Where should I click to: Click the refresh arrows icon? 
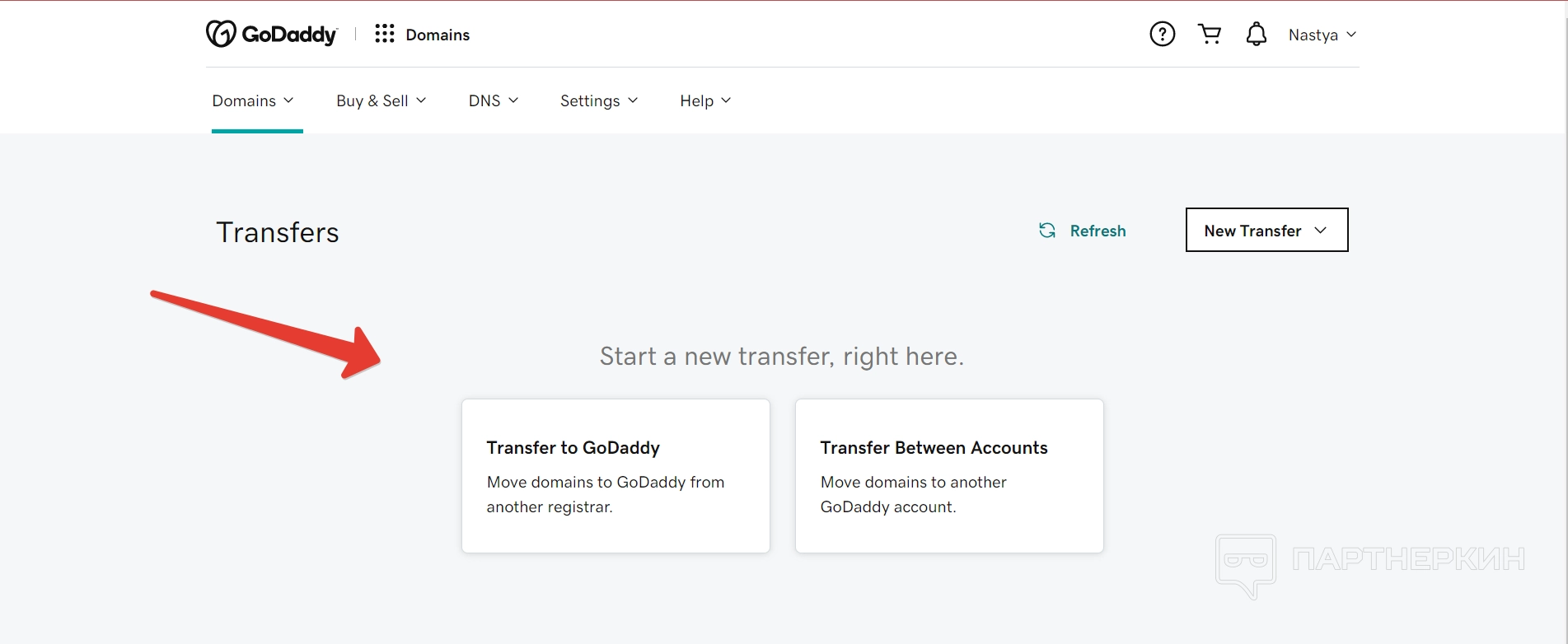coord(1047,231)
